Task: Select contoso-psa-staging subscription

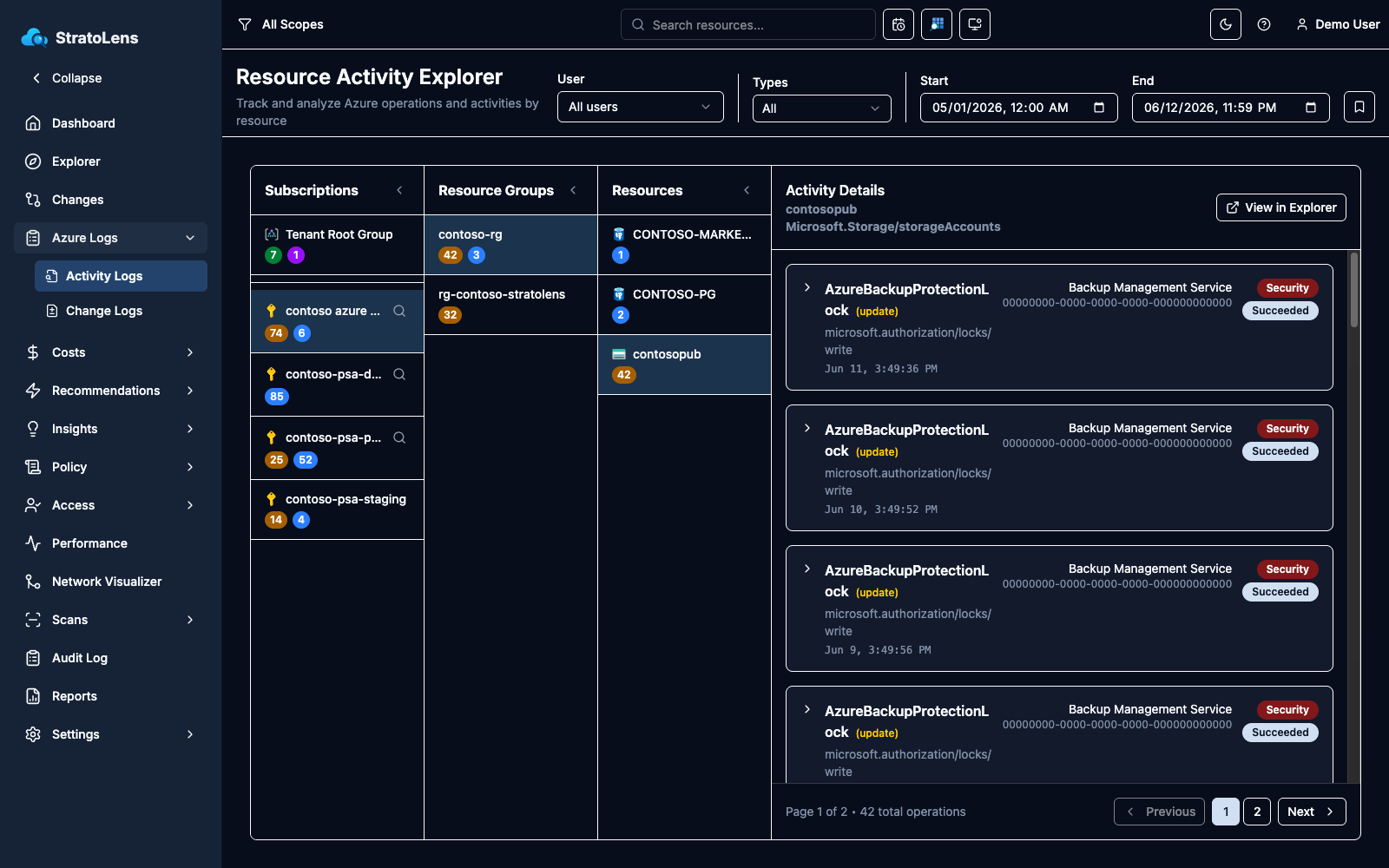Action: tap(337, 510)
